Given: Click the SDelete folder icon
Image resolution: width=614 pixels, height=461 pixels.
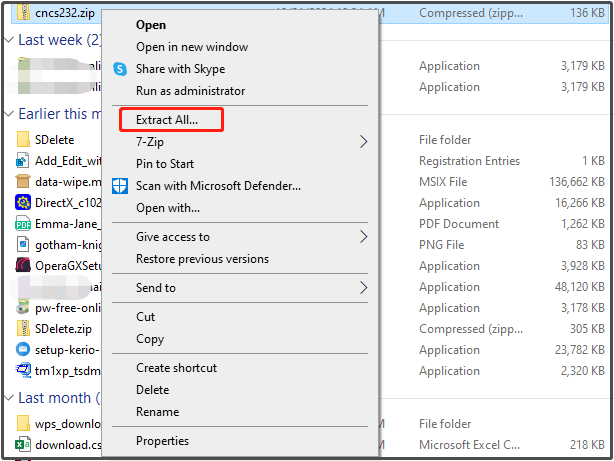Looking at the screenshot, I should (x=23, y=139).
